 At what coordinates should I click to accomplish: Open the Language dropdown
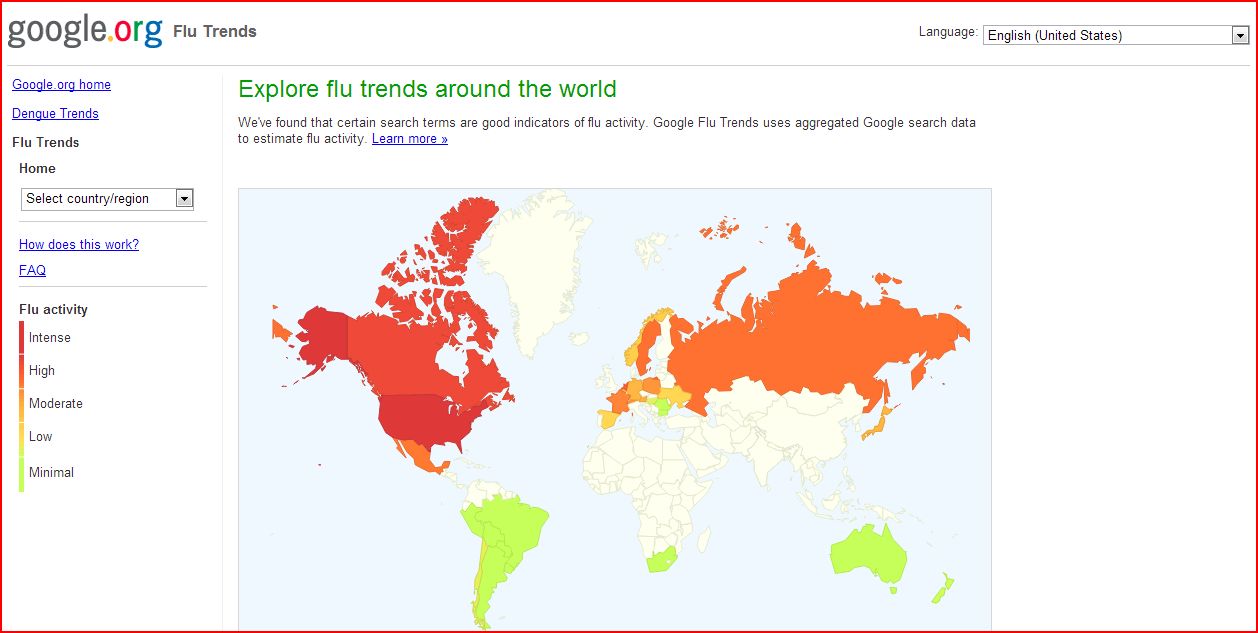coord(1116,35)
